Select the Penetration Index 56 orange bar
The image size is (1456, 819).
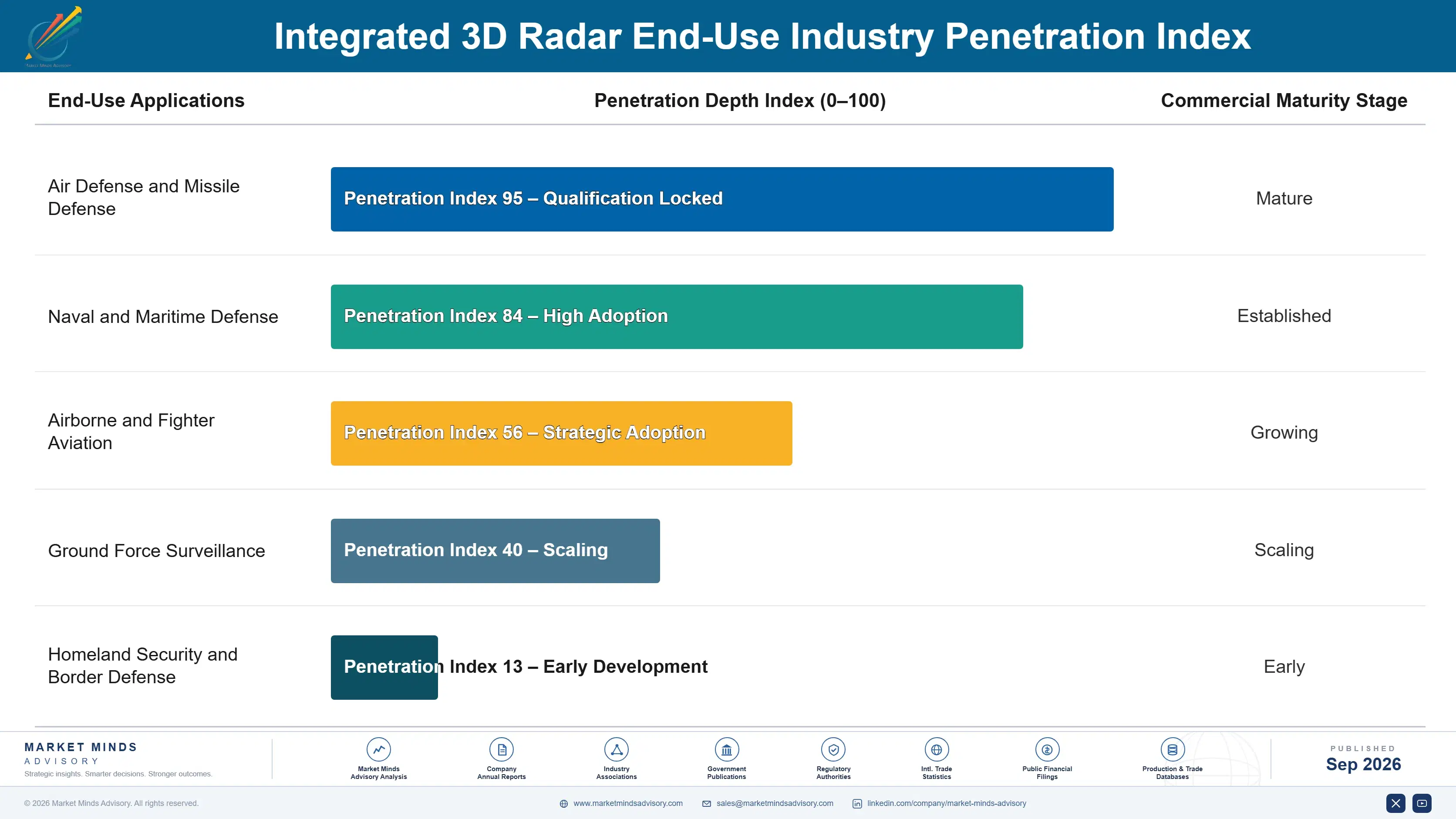(561, 433)
